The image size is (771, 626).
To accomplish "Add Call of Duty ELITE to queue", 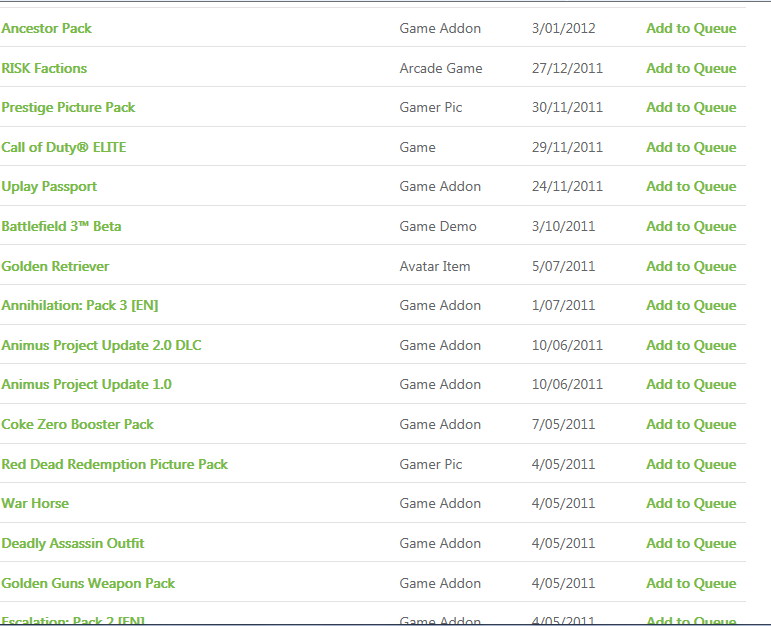I will [x=691, y=148].
